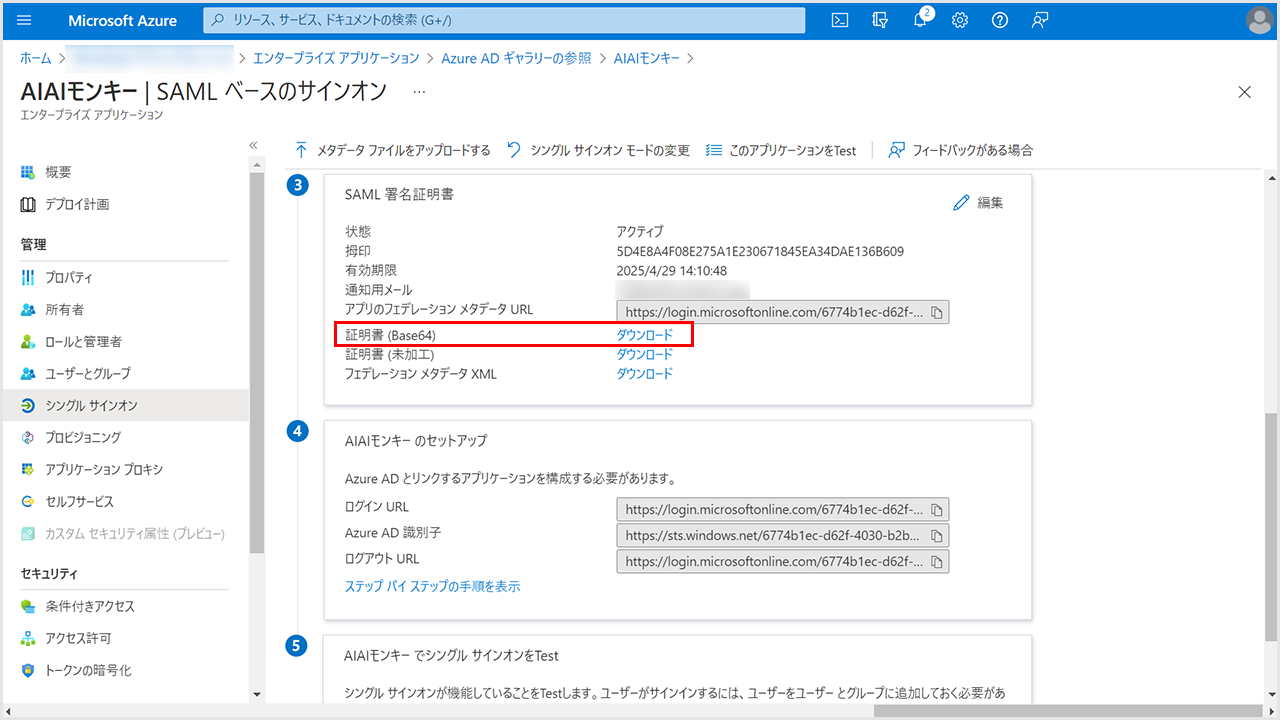This screenshot has height=720, width=1280.
Task: Open the more options ellipsis beside the title
Action: click(x=419, y=91)
